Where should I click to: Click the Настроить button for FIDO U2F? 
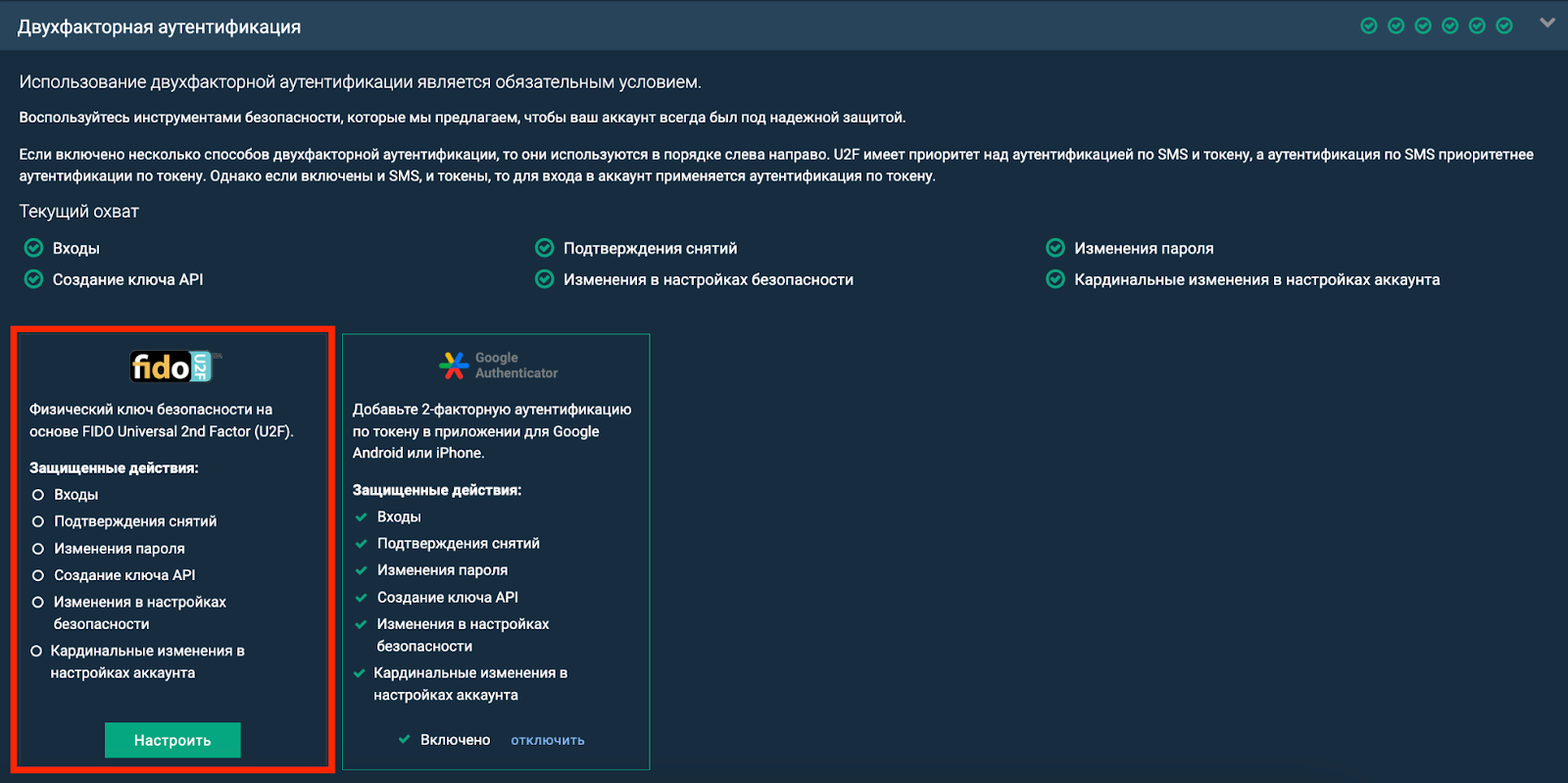pos(172,740)
